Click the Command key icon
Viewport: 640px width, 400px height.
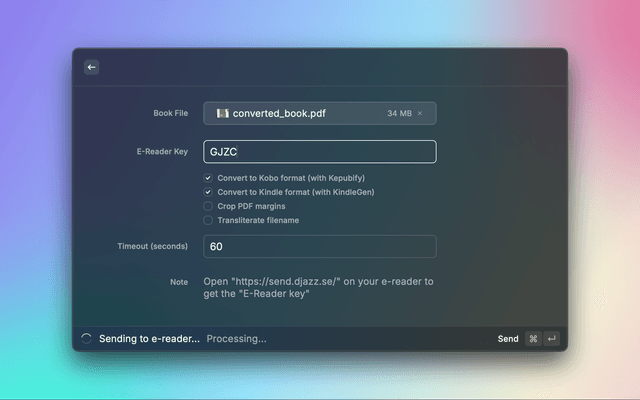point(533,339)
